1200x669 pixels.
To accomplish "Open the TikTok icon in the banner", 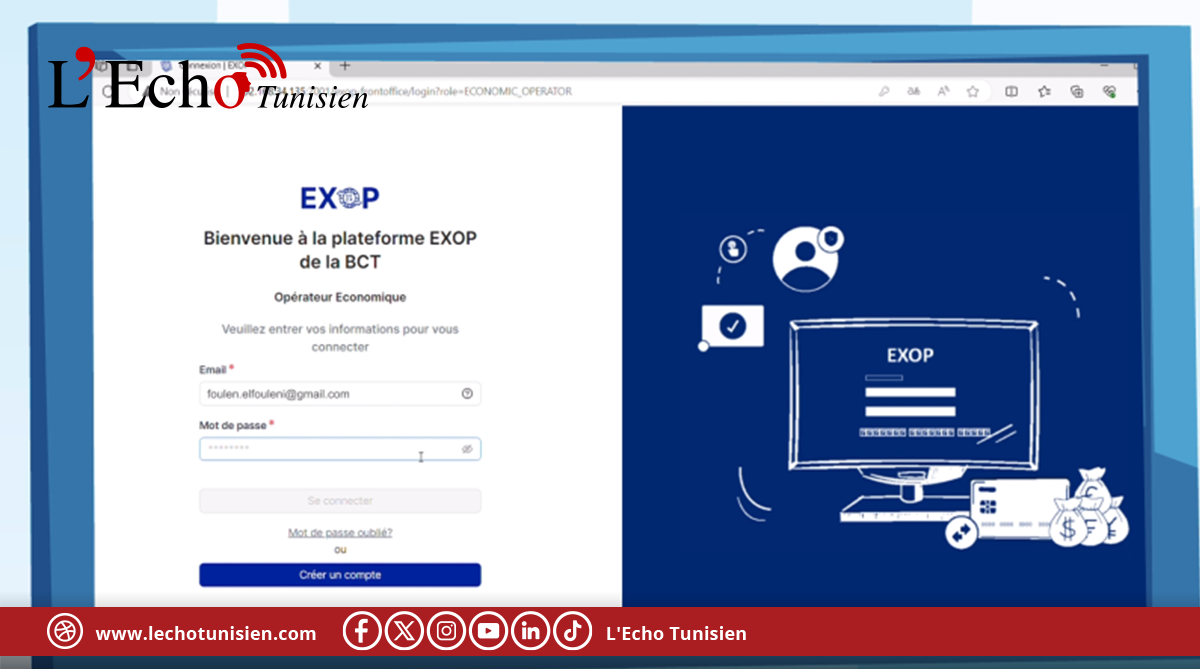I will pyautogui.click(x=573, y=632).
